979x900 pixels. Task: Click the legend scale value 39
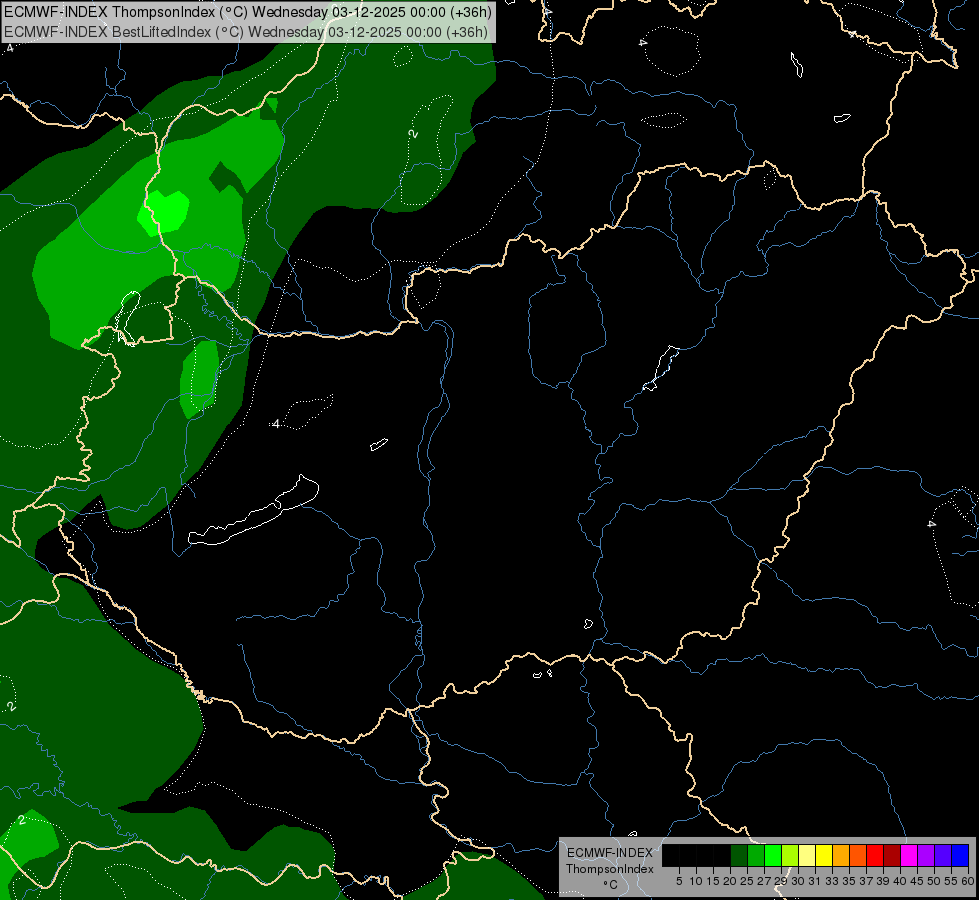click(883, 881)
